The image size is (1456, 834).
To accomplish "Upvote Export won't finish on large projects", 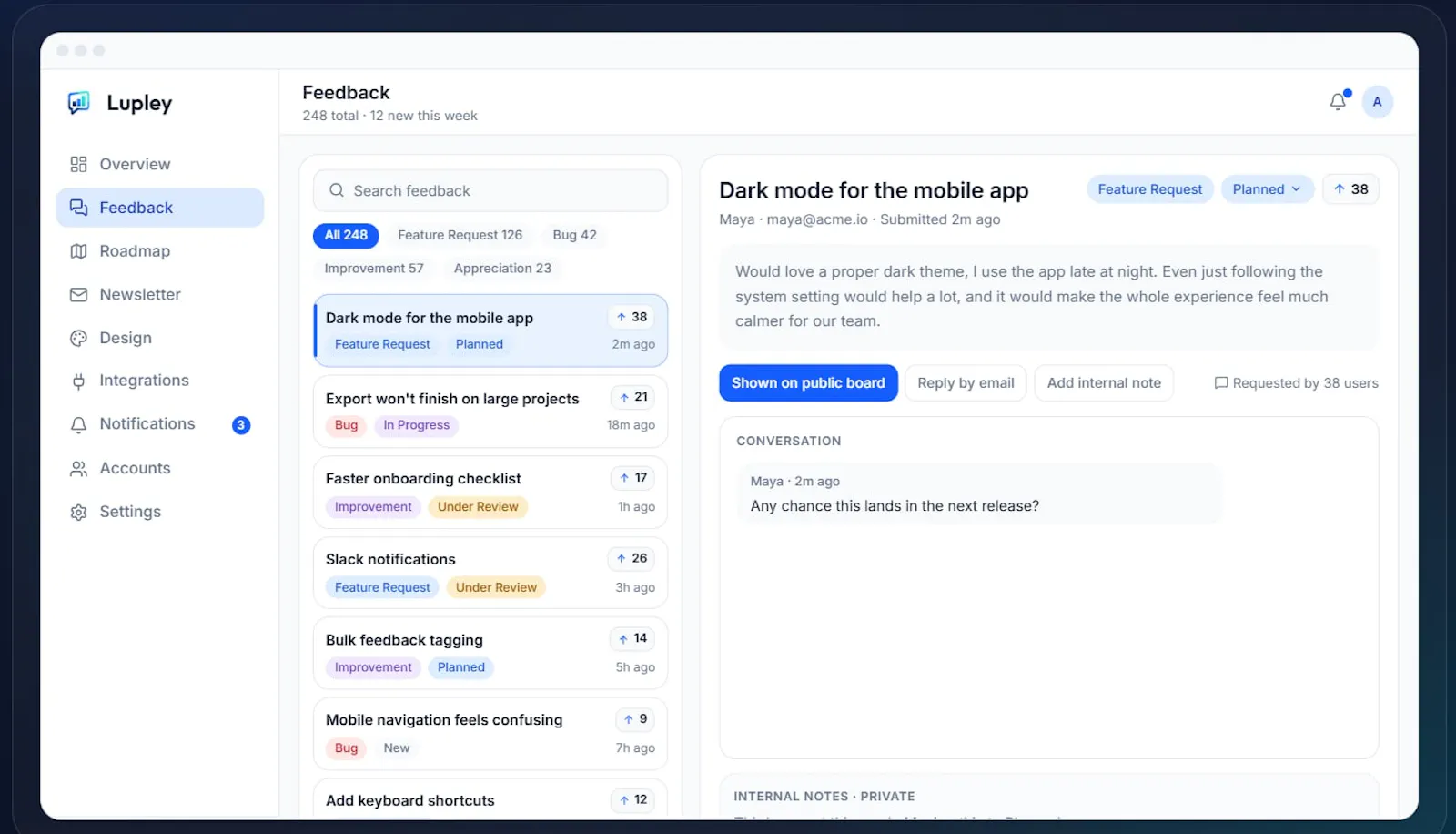I will tap(632, 397).
